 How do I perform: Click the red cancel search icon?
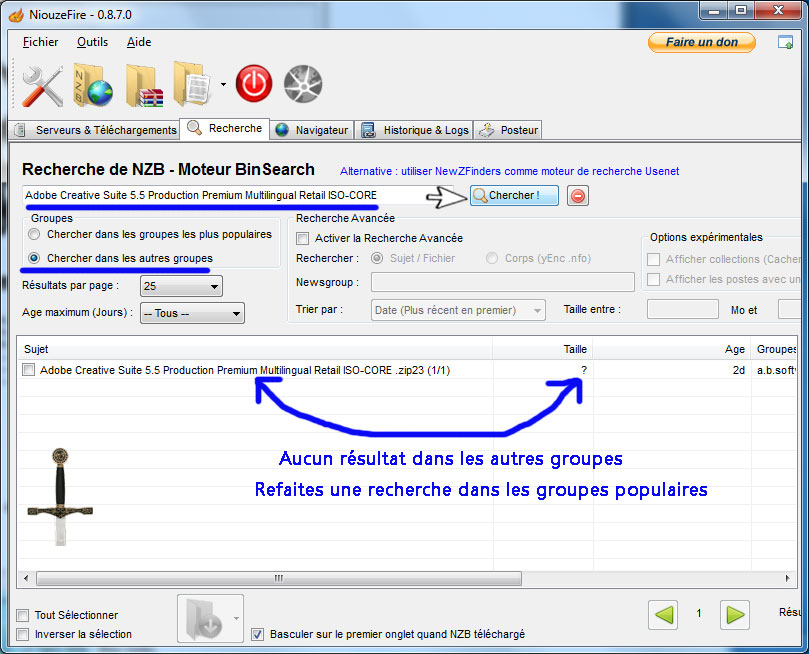tap(578, 196)
